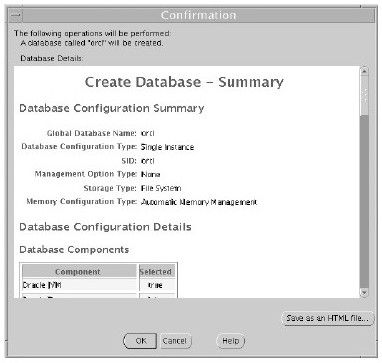
Task: Select the Create Database - Summary heading
Action: coord(184,82)
